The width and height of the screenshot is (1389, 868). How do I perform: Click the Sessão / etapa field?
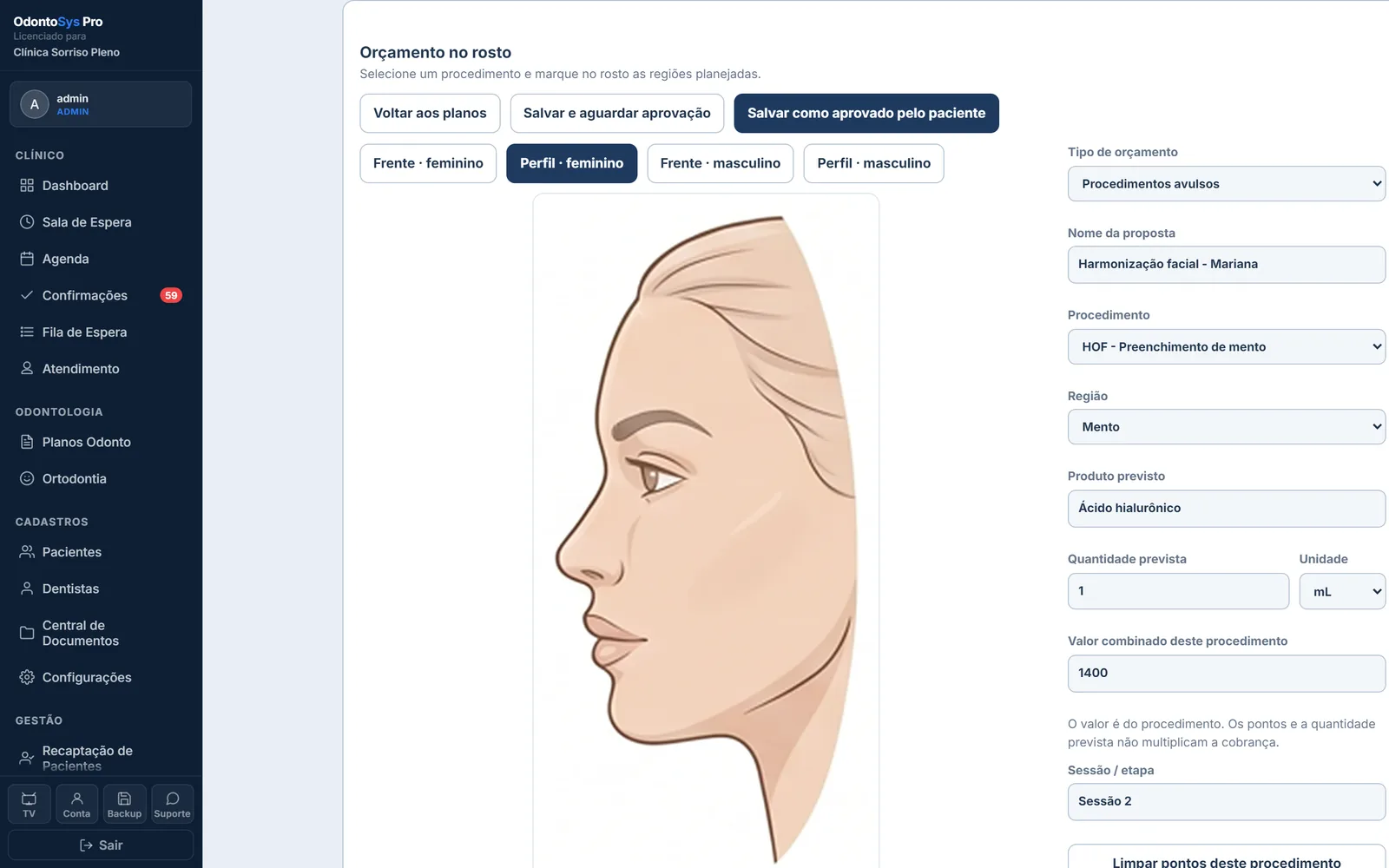(x=1226, y=802)
